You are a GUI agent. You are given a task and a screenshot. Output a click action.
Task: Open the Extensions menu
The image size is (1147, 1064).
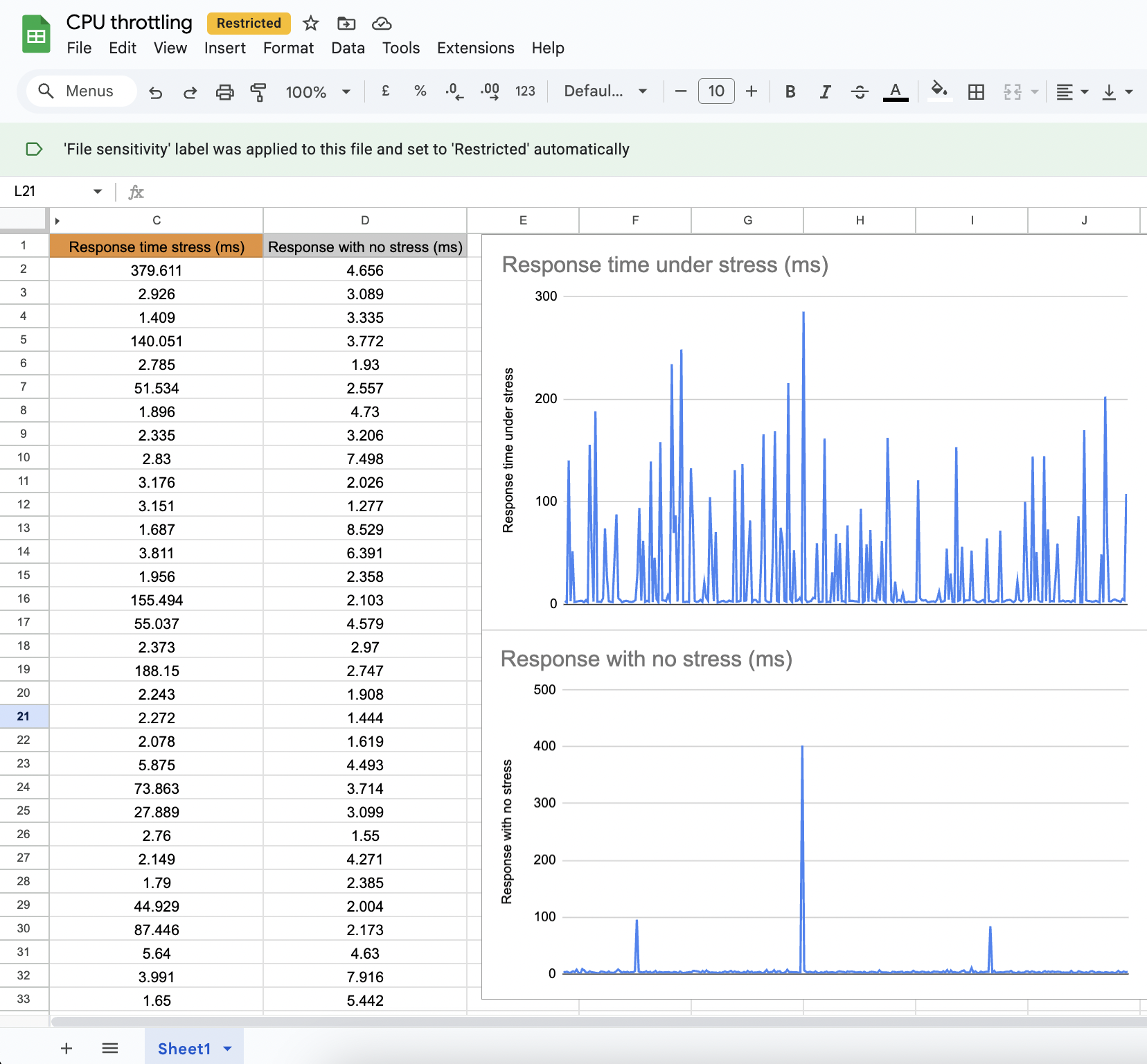[474, 48]
